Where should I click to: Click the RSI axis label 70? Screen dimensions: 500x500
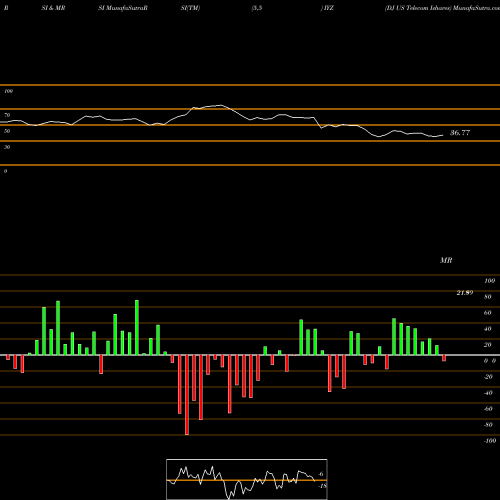point(7,115)
